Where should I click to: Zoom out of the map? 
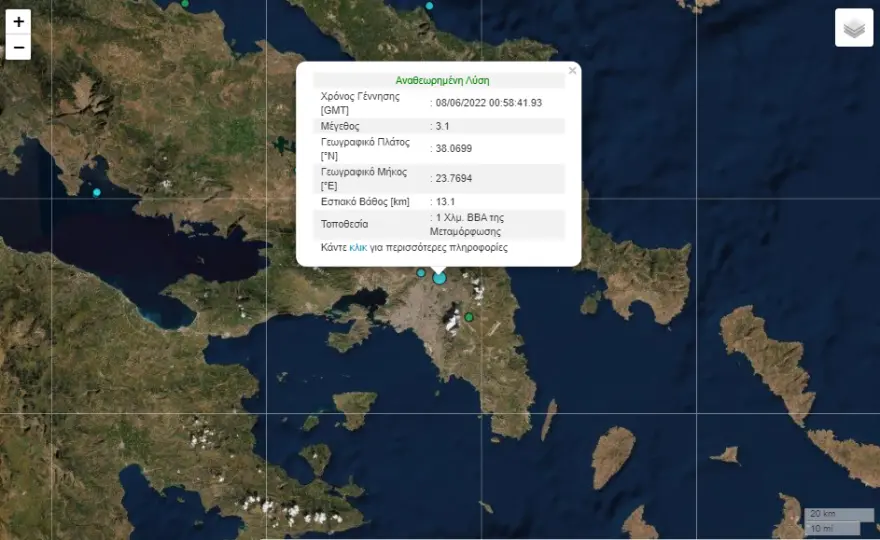coord(18,47)
